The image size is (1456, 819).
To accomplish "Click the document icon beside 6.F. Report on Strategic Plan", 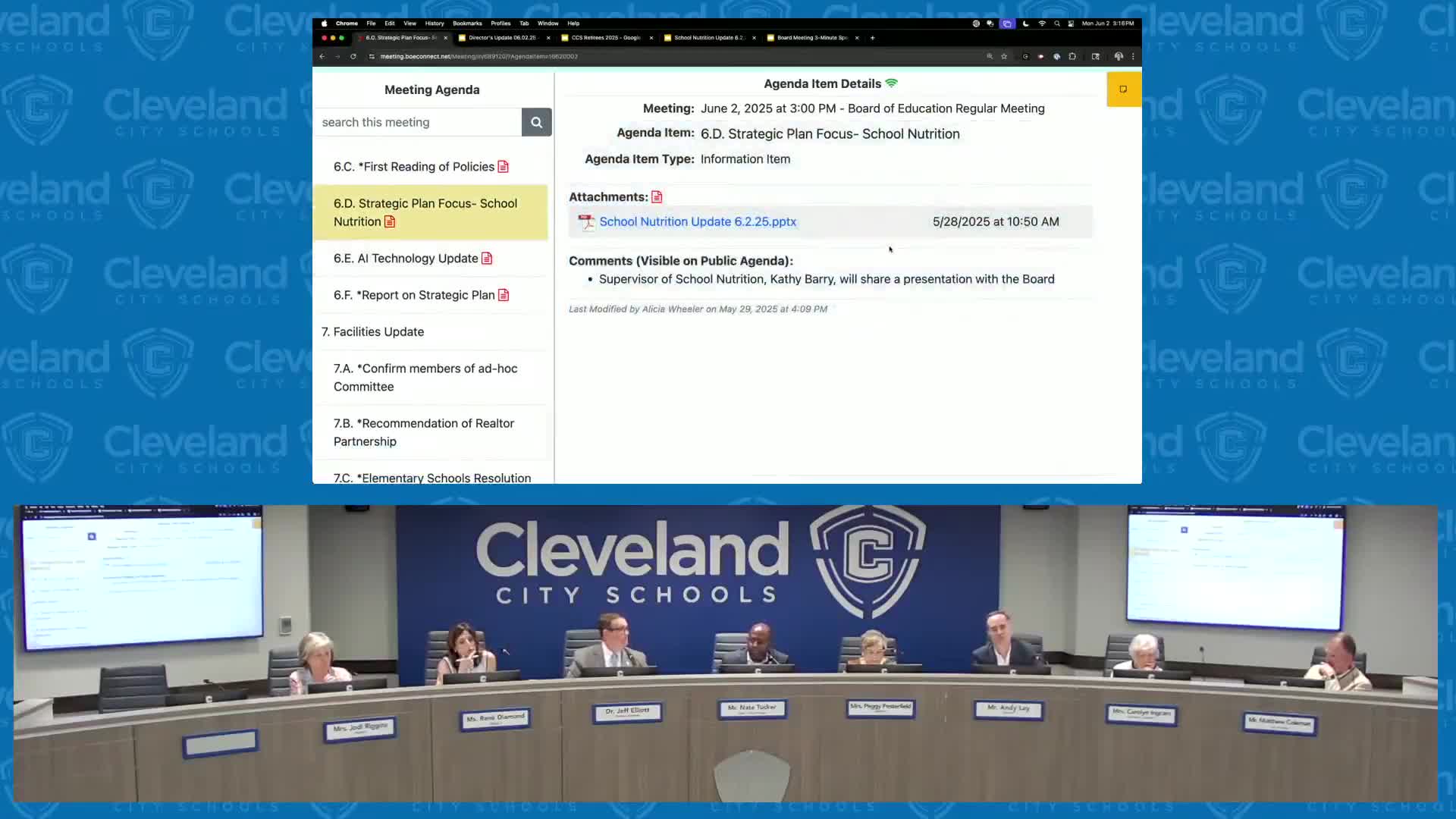I will click(504, 295).
